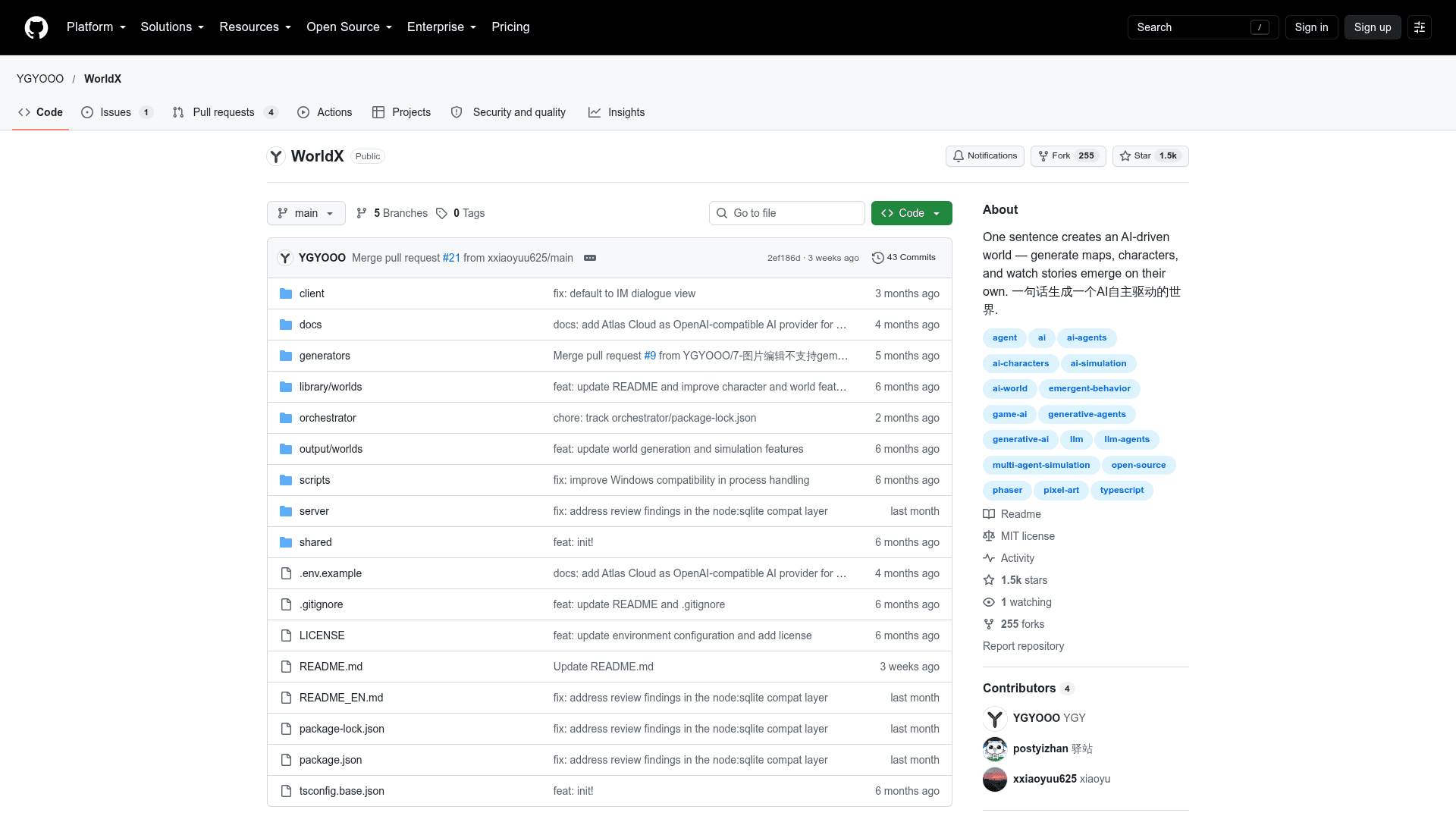Screen dimensions: 1456x819
Task: Click the Report repository link
Action: [1023, 646]
